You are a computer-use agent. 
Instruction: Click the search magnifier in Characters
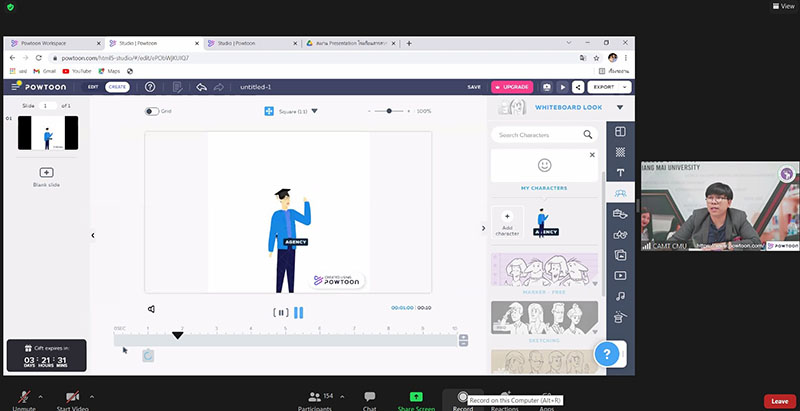click(x=588, y=135)
